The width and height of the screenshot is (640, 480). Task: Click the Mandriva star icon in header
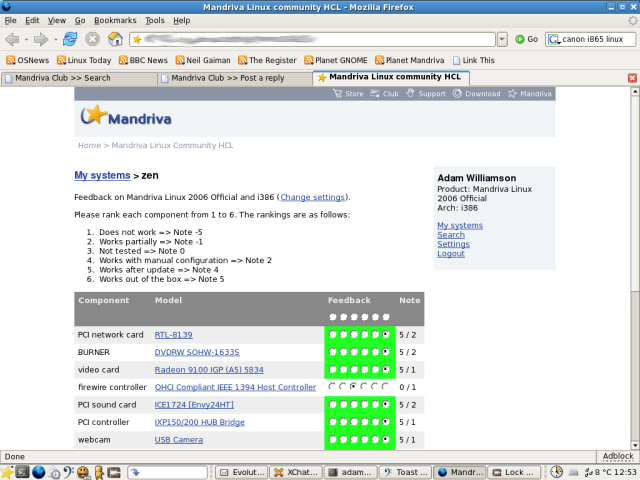coord(512,93)
